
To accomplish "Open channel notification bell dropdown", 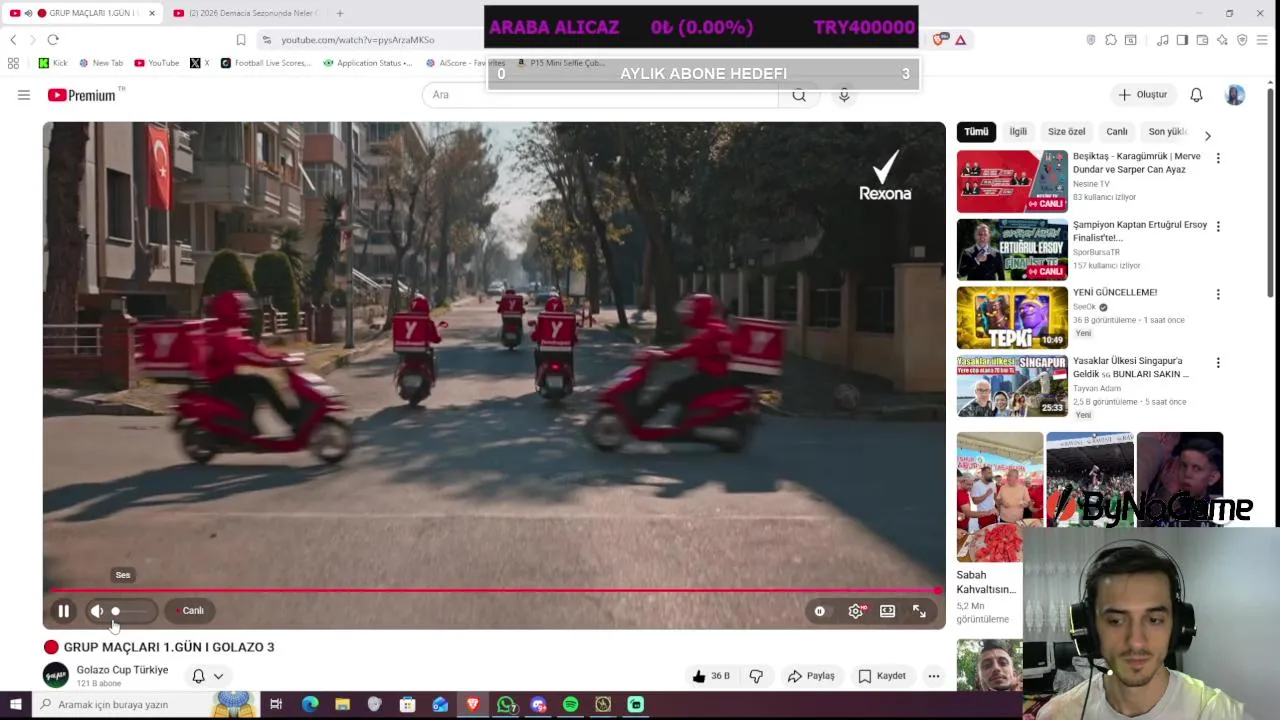I will tap(208, 676).
